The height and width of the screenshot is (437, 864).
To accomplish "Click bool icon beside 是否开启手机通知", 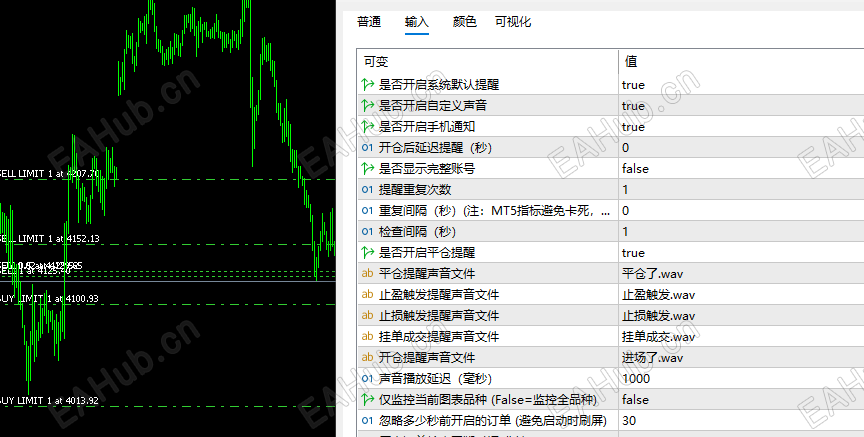I will click(x=368, y=127).
